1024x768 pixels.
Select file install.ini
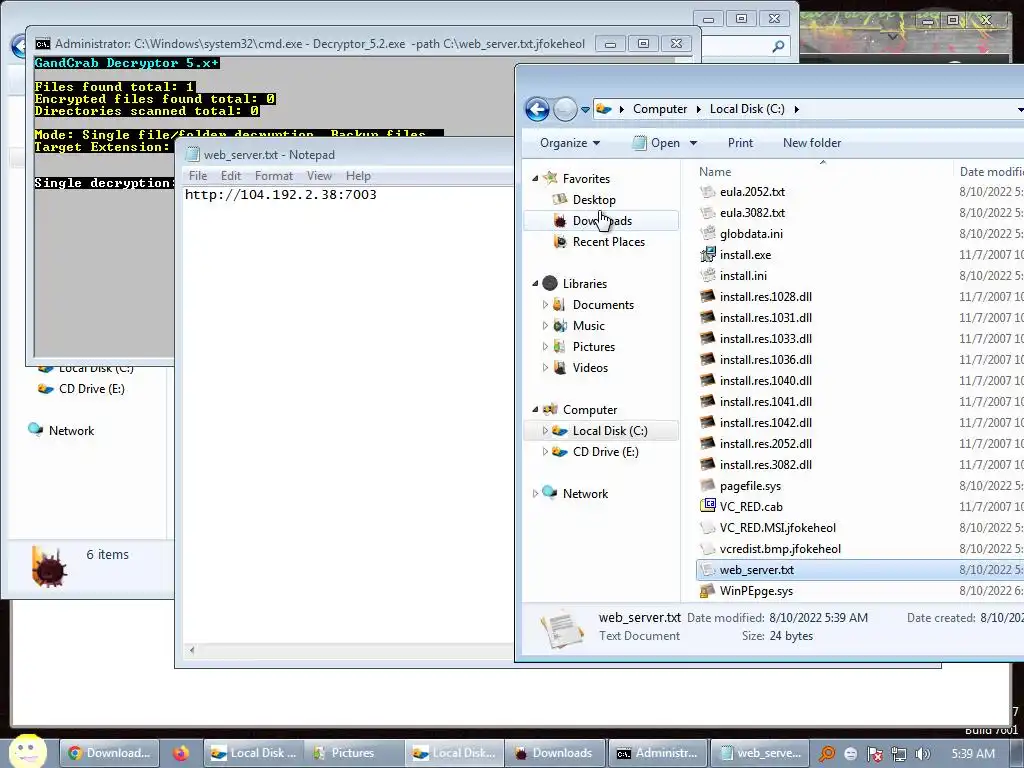click(x=743, y=276)
